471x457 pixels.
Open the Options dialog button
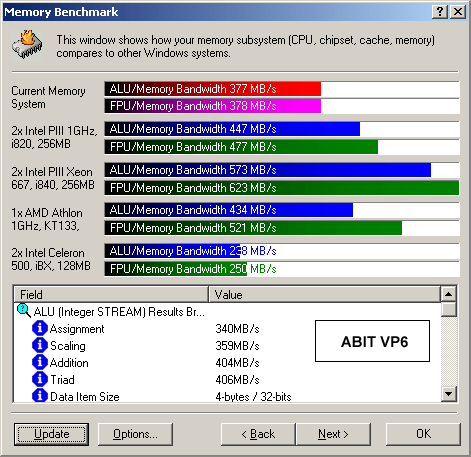[x=135, y=434]
